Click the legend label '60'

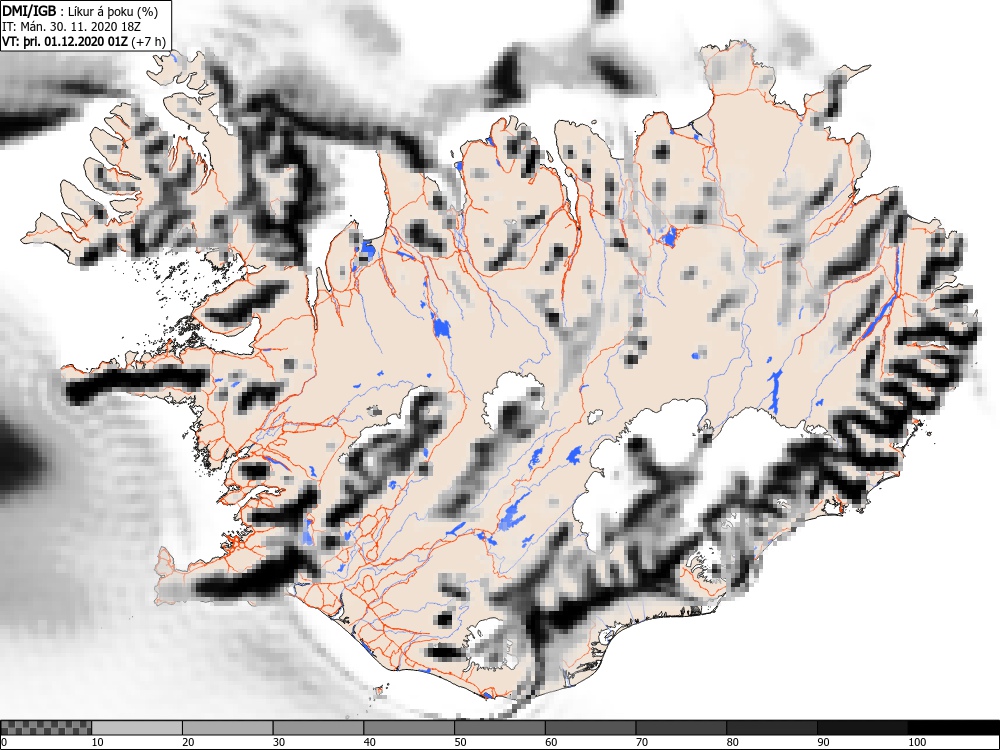click(x=550, y=742)
